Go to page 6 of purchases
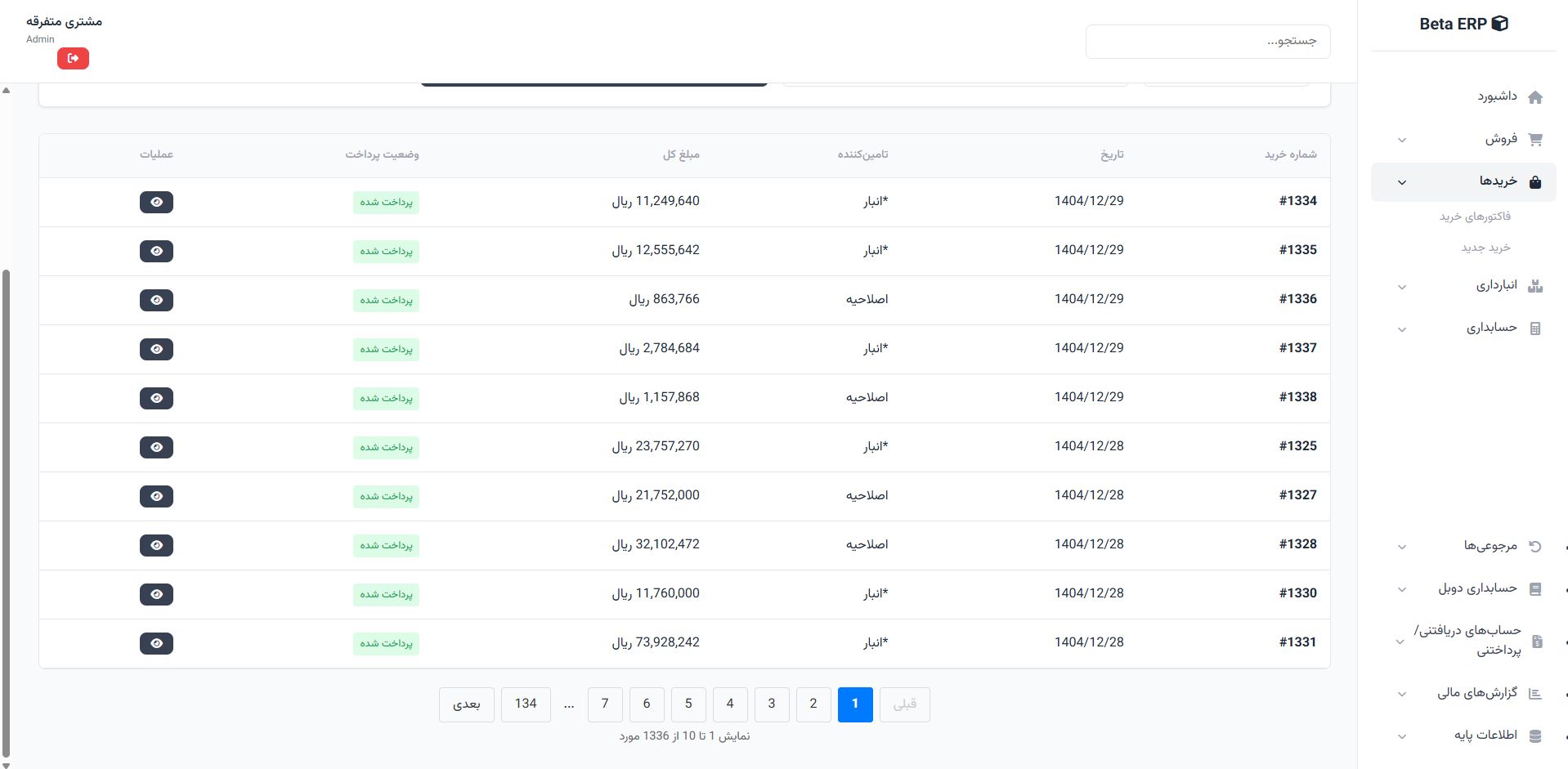1568x769 pixels. (x=647, y=704)
